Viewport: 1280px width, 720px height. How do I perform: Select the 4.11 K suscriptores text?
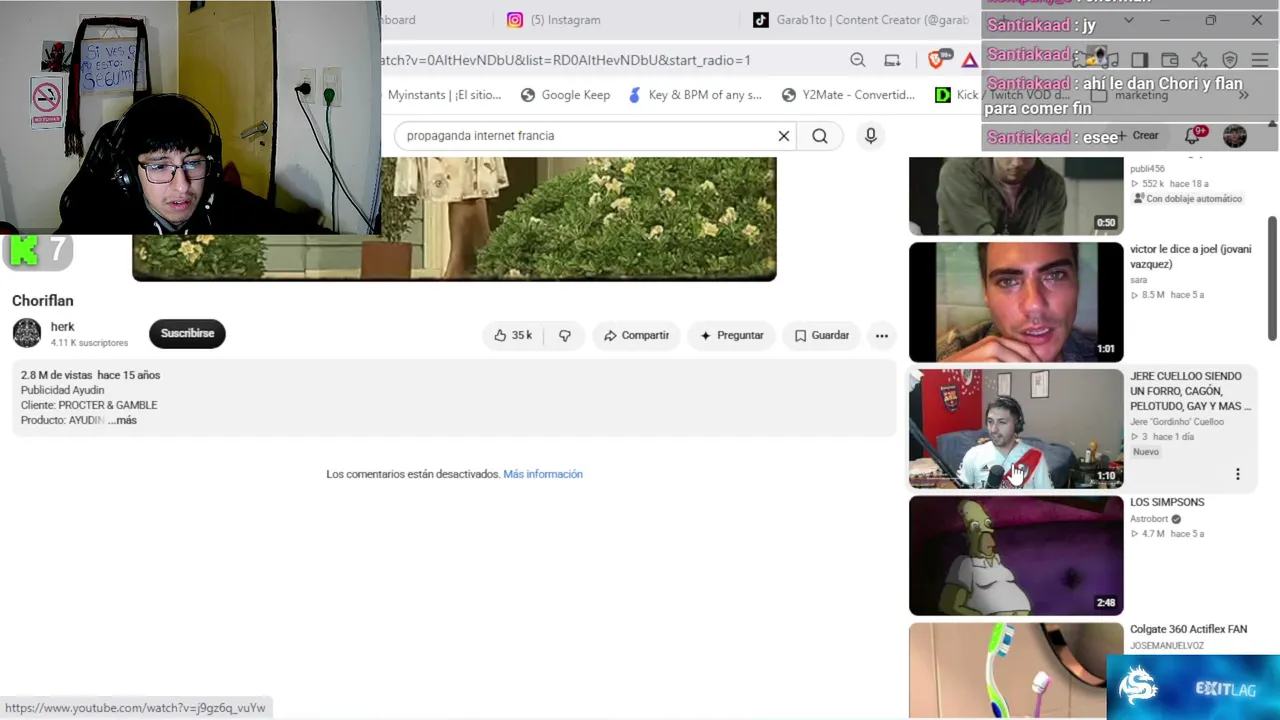[89, 343]
